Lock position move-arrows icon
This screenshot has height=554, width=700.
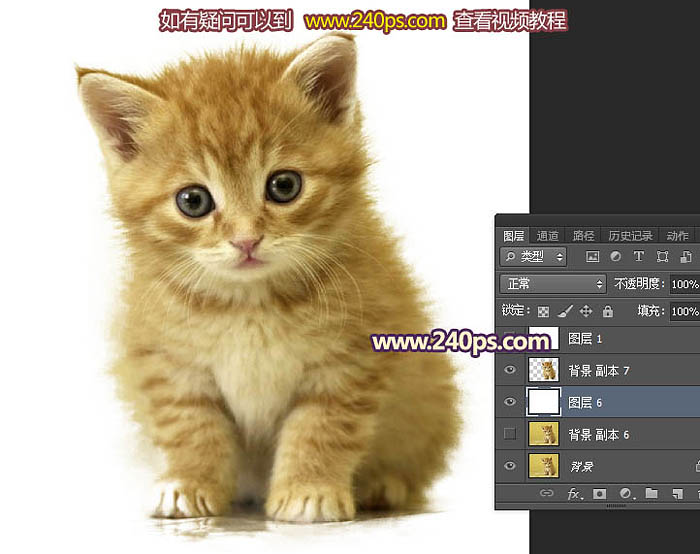tap(586, 311)
